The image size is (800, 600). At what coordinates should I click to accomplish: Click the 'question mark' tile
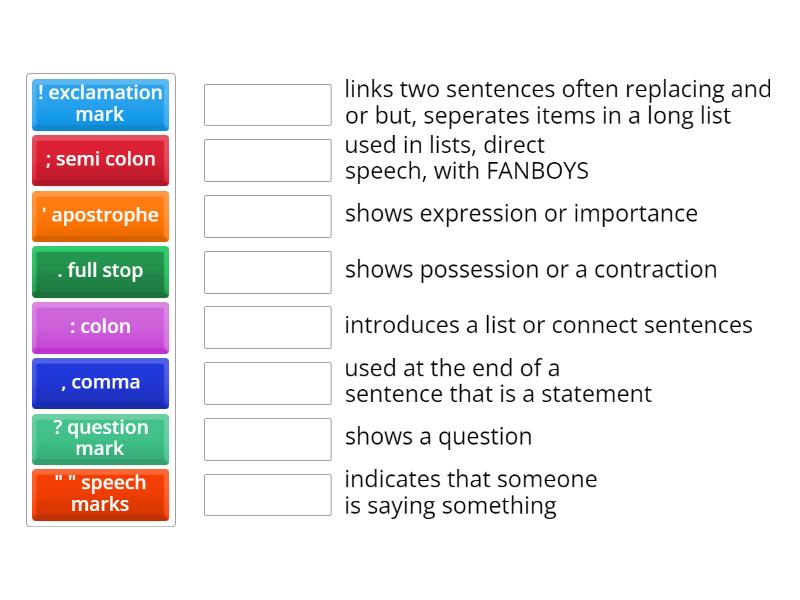click(100, 439)
